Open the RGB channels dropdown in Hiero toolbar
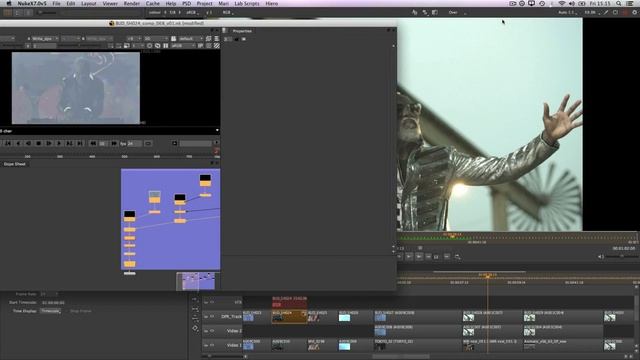Image resolution: width=640 pixels, height=360 pixels. [x=228, y=13]
